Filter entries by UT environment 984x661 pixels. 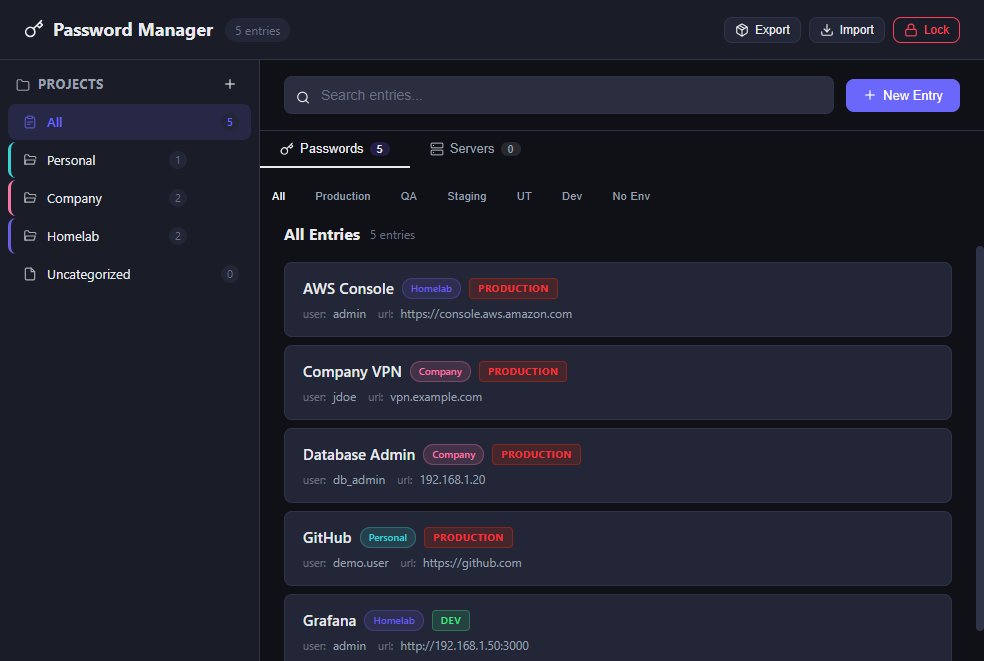524,196
